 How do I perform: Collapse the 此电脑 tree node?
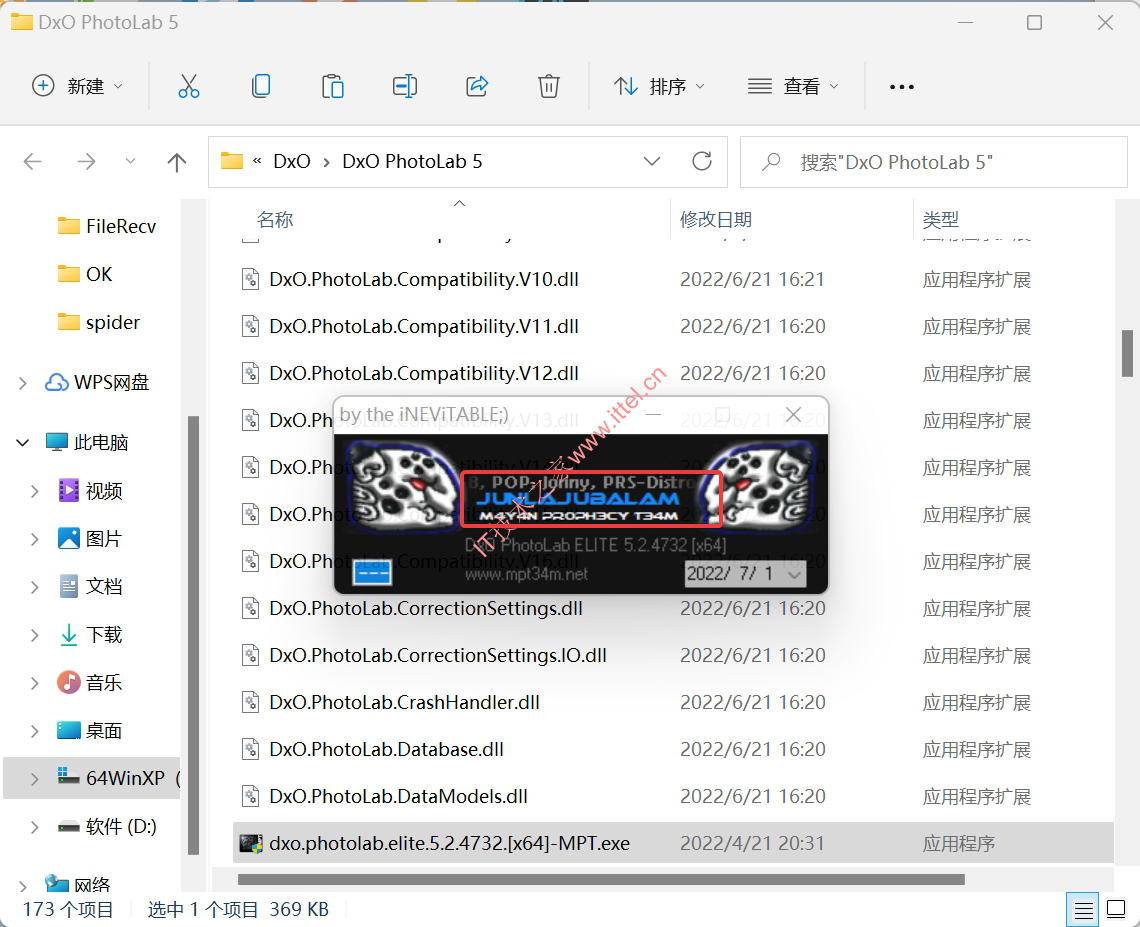(23, 442)
